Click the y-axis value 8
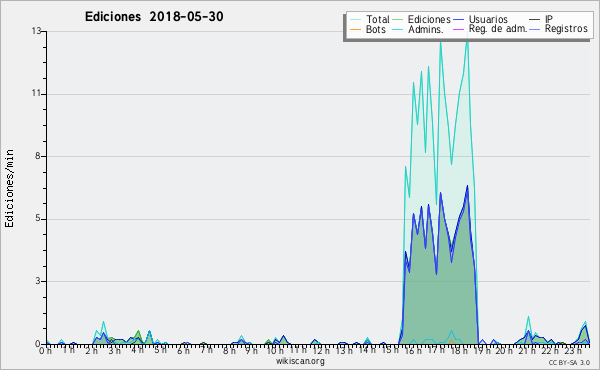The height and width of the screenshot is (370, 600). click(x=38, y=156)
